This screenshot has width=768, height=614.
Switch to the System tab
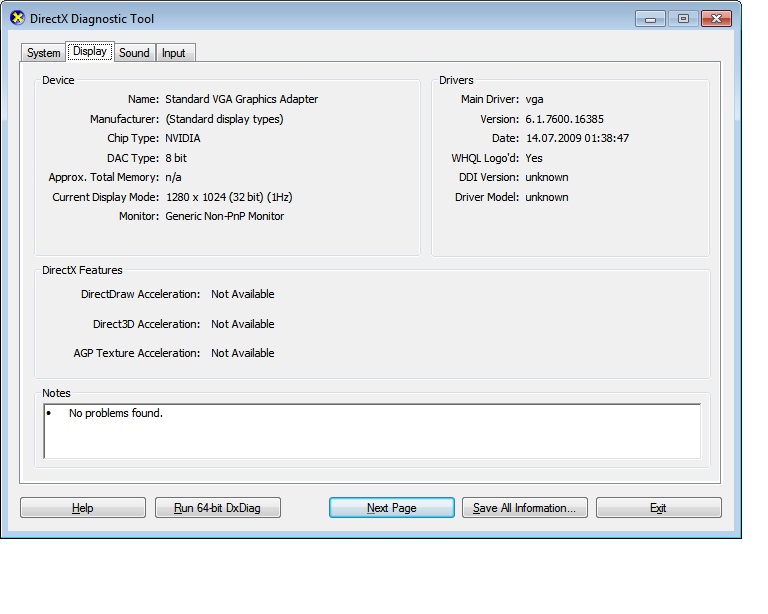pyautogui.click(x=43, y=52)
